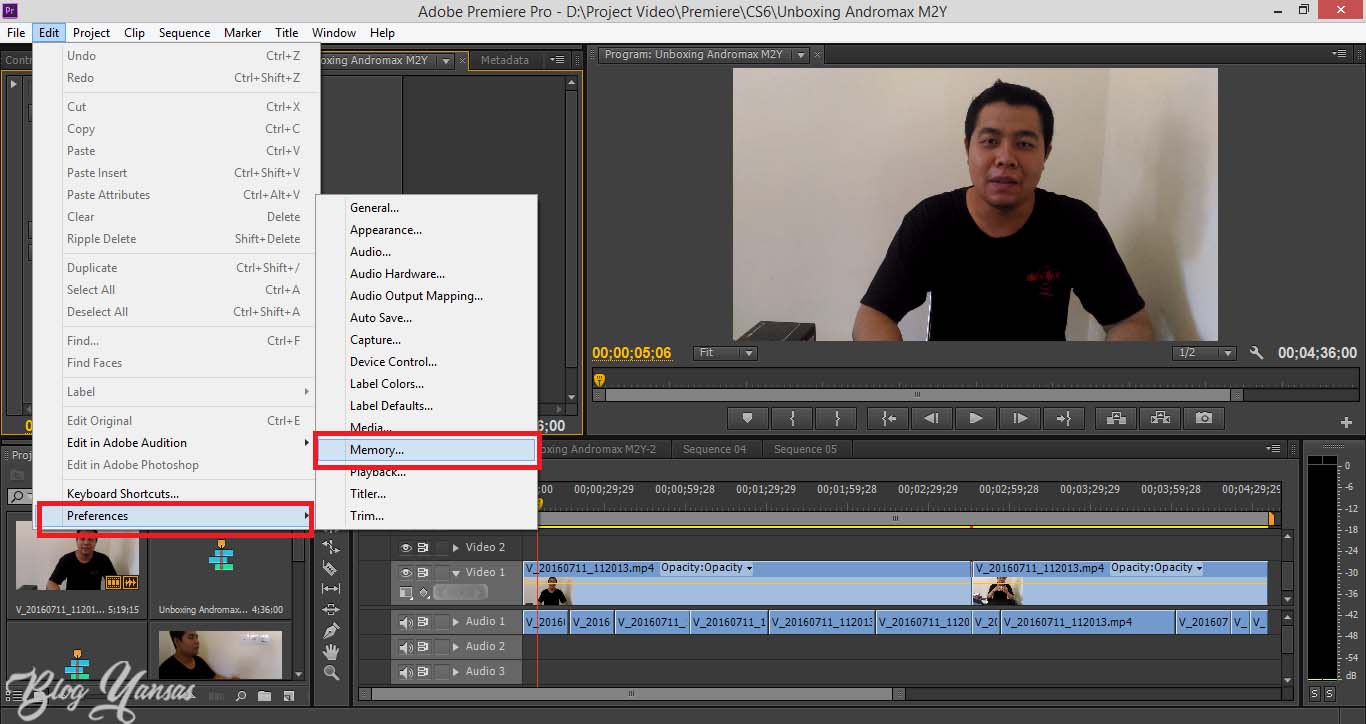This screenshot has width=1366, height=724.
Task: Open the Program monitor settings wrench
Action: click(x=1257, y=353)
